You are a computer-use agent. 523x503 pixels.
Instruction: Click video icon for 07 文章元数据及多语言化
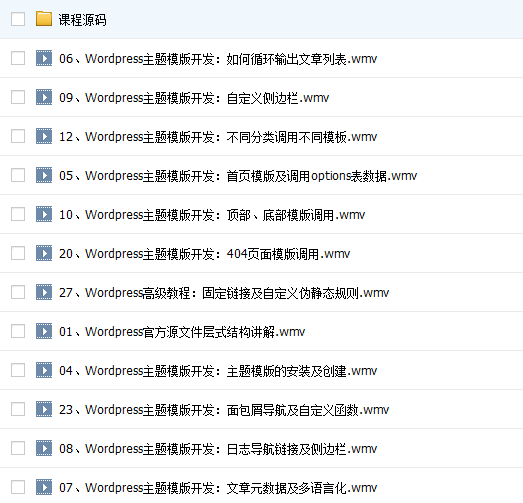(44, 487)
